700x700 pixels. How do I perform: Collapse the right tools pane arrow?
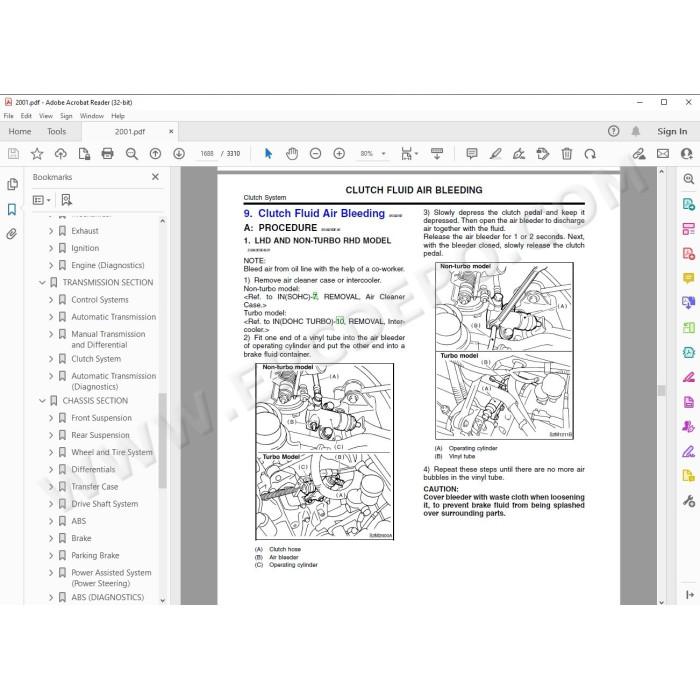click(689, 595)
